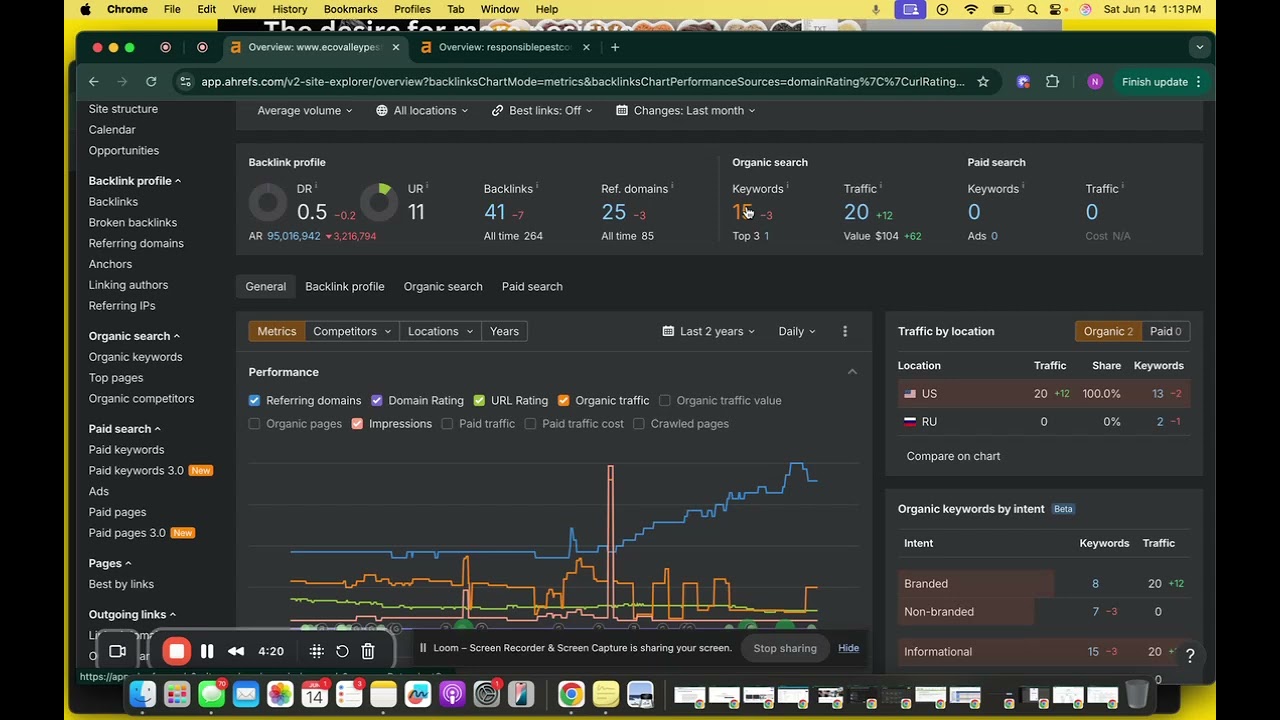Click the Beta badge next to Organic keywords by intent
Viewport: 1280px width, 720px height.
coord(1063,509)
